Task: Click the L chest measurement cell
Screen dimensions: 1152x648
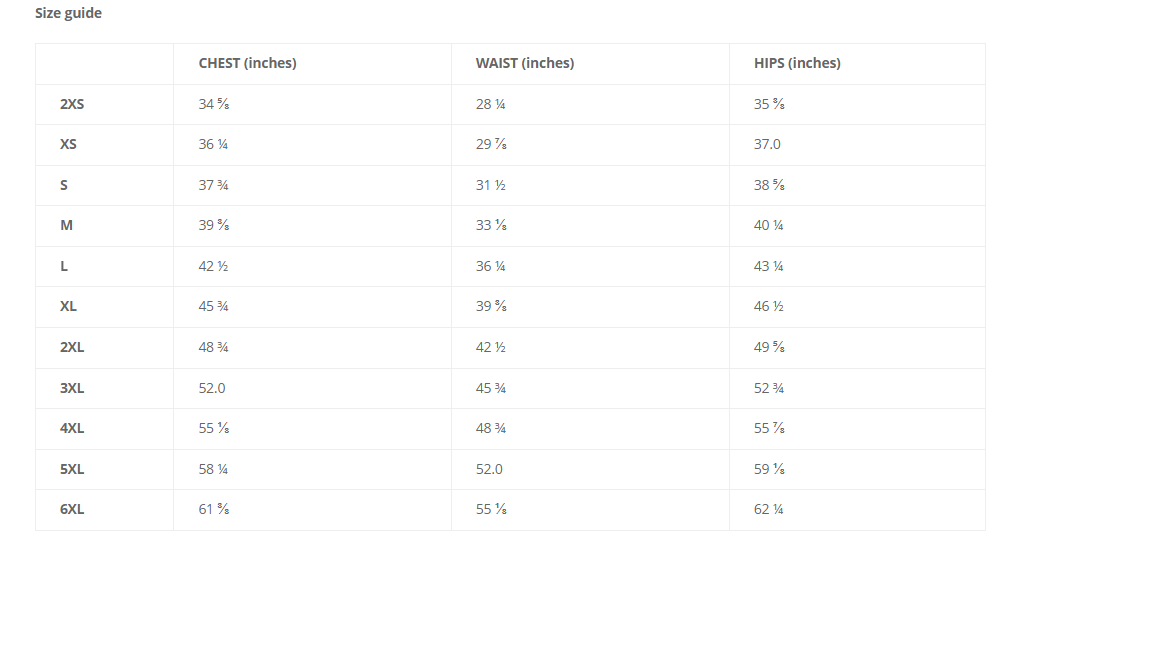Action: pyautogui.click(x=214, y=266)
